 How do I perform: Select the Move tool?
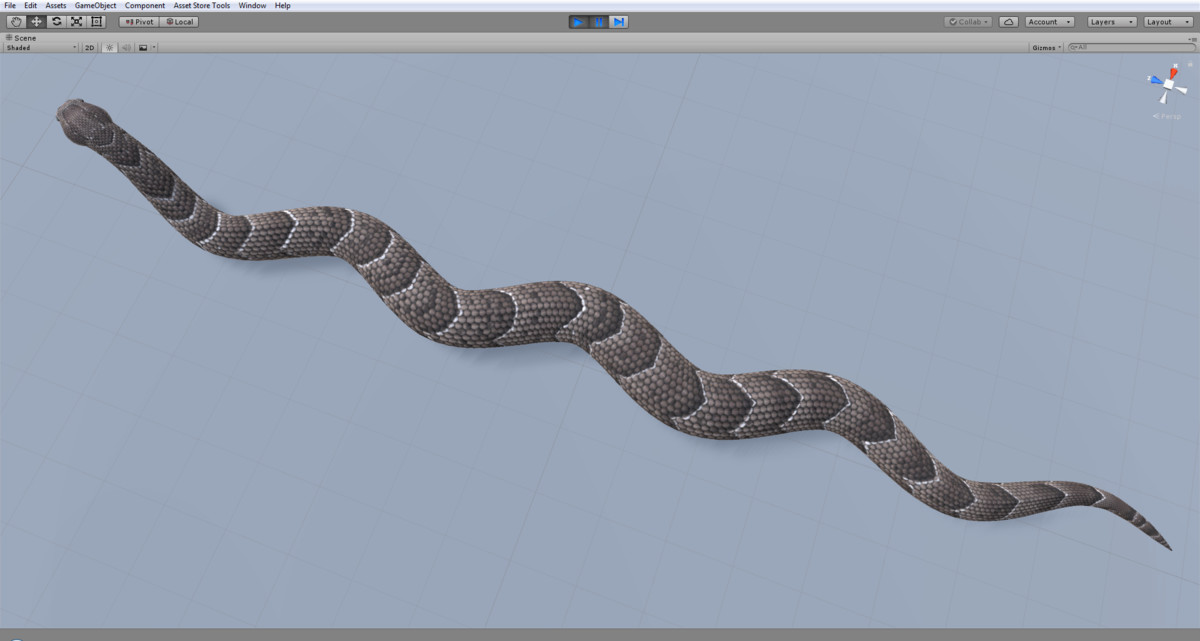[x=35, y=21]
